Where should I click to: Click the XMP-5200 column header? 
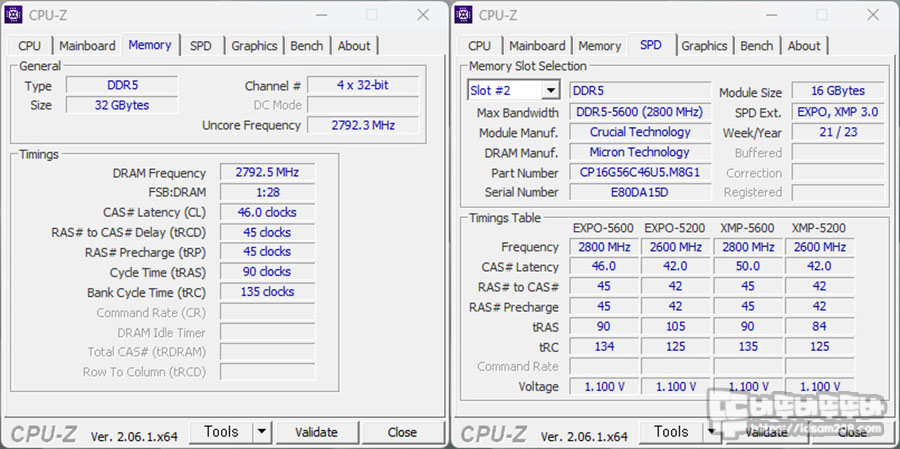819,228
